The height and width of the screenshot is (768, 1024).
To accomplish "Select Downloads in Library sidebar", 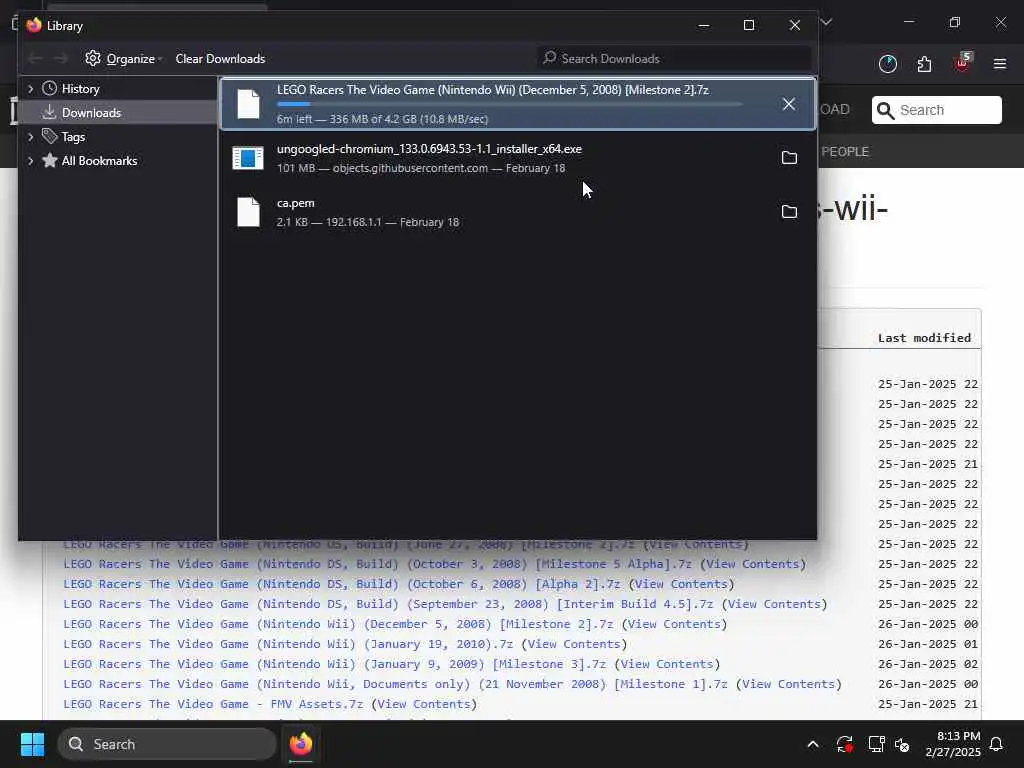I will click(x=91, y=113).
